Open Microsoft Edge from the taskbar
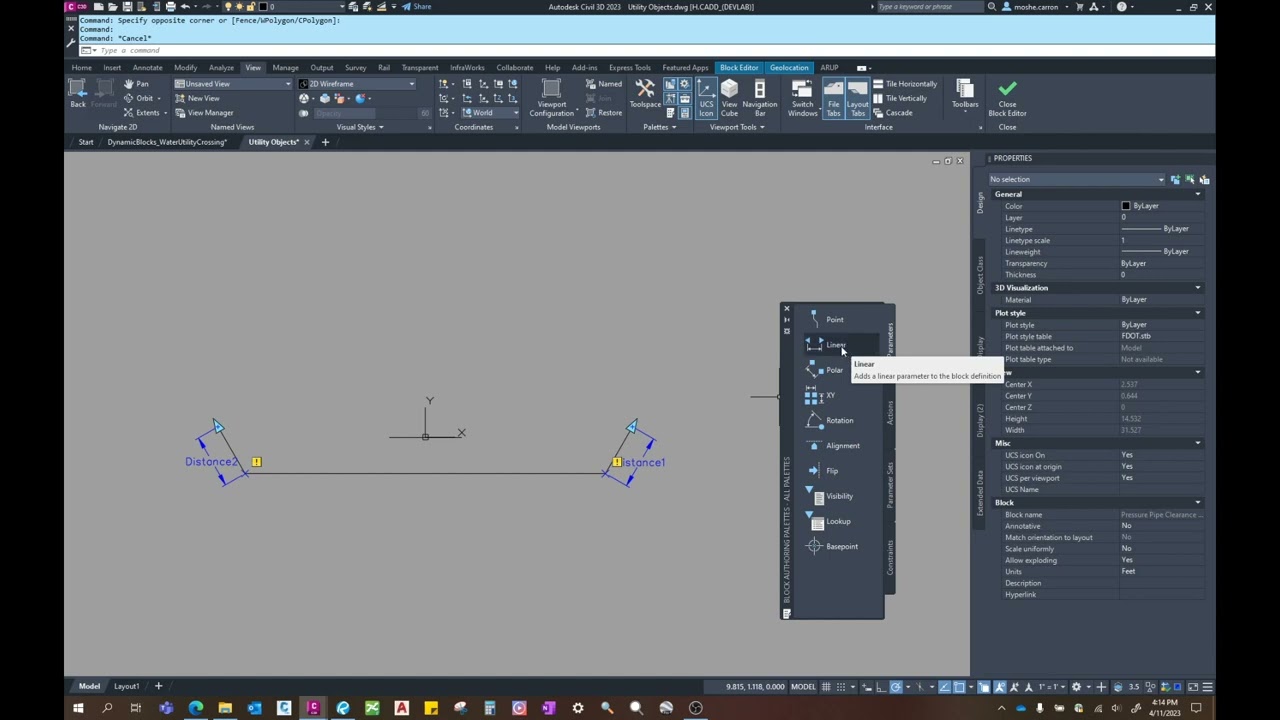 [x=196, y=708]
